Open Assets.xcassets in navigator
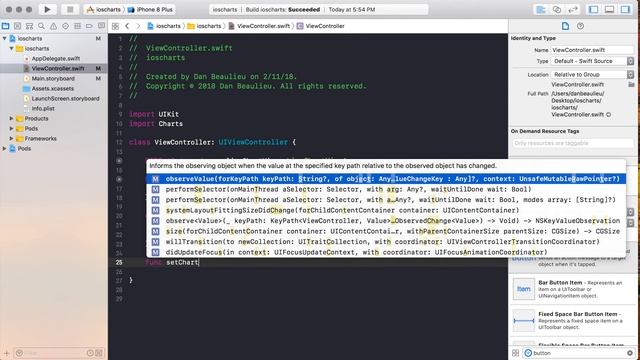This screenshot has height=360, width=640. (x=53, y=89)
